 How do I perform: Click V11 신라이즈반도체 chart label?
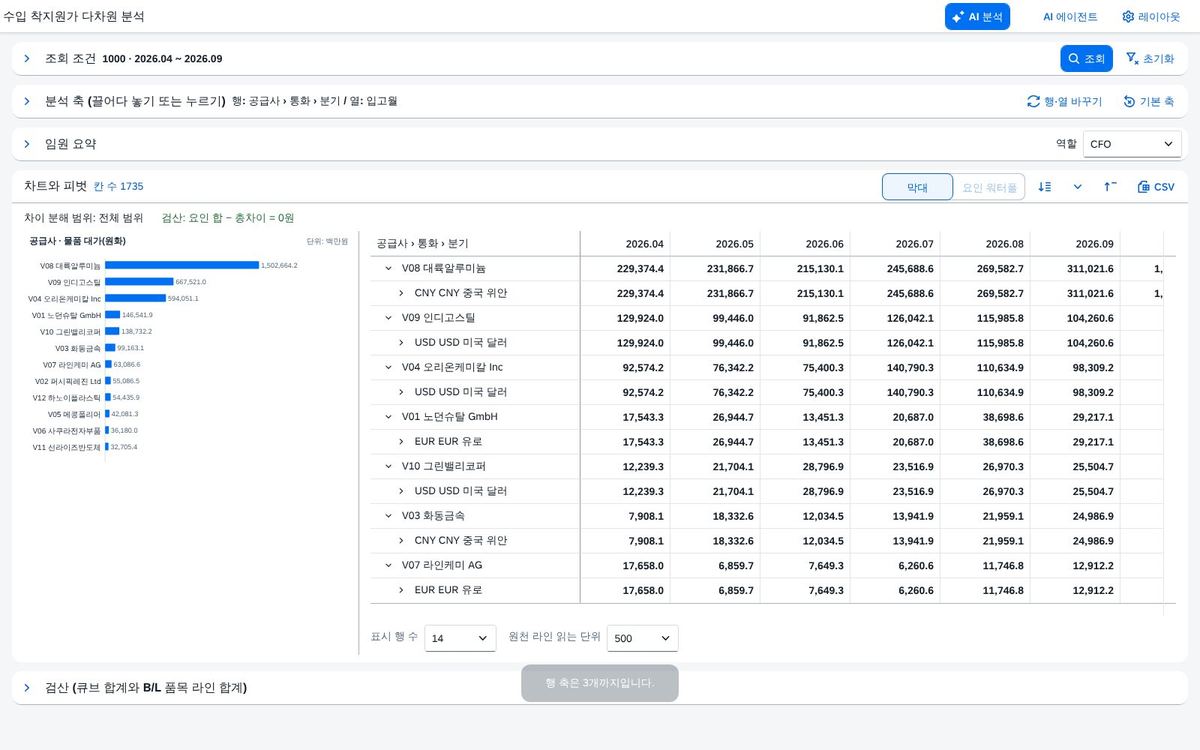tap(67, 447)
